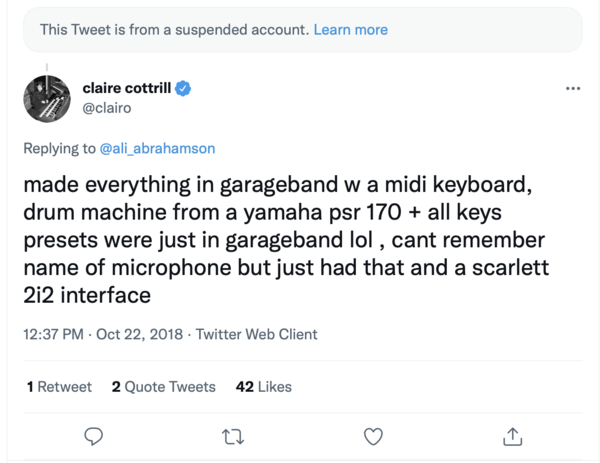600x463 pixels.
Task: Click the tweet body text
Action: [x=286, y=240]
